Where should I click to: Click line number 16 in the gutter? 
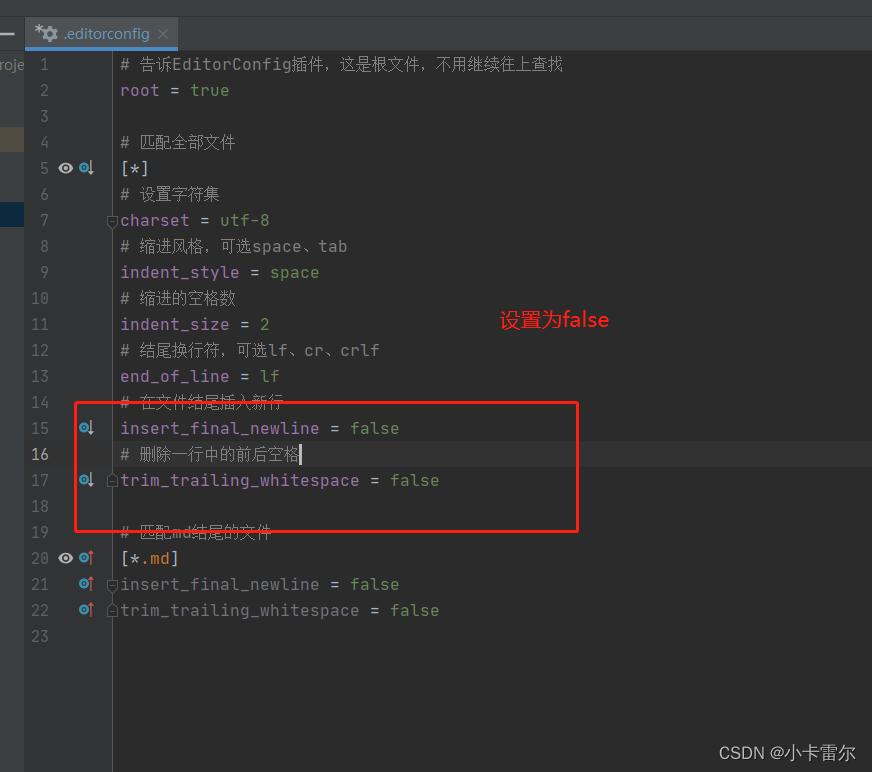(x=39, y=454)
